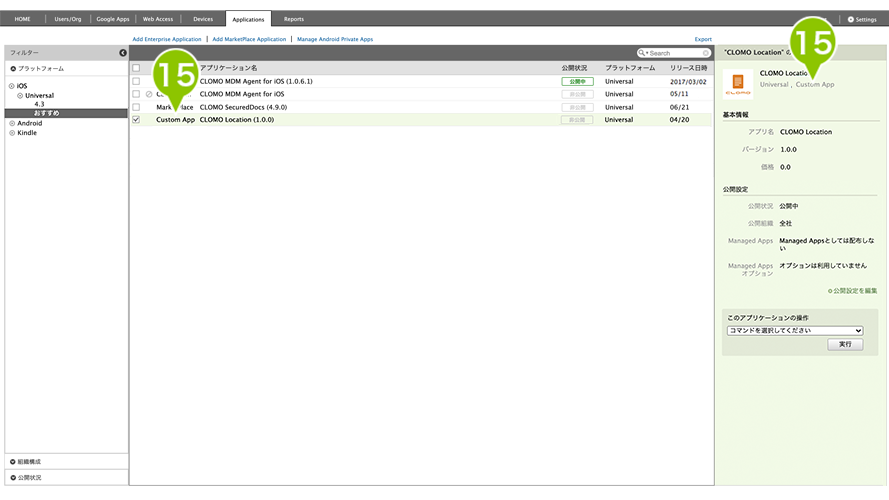Switch to the Web Access tab
Screen dimensions: 889x500
click(158, 19)
